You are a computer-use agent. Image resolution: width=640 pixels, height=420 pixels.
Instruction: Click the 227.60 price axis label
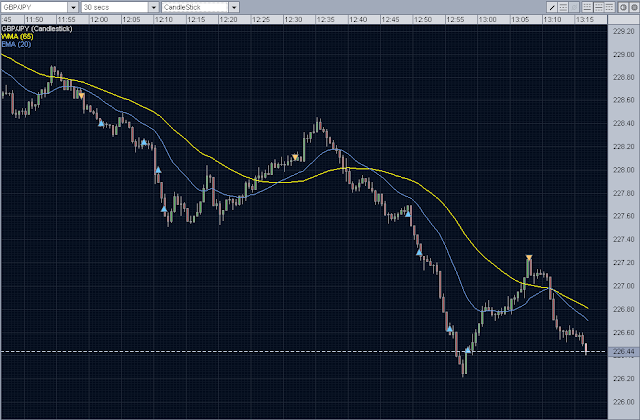point(624,216)
